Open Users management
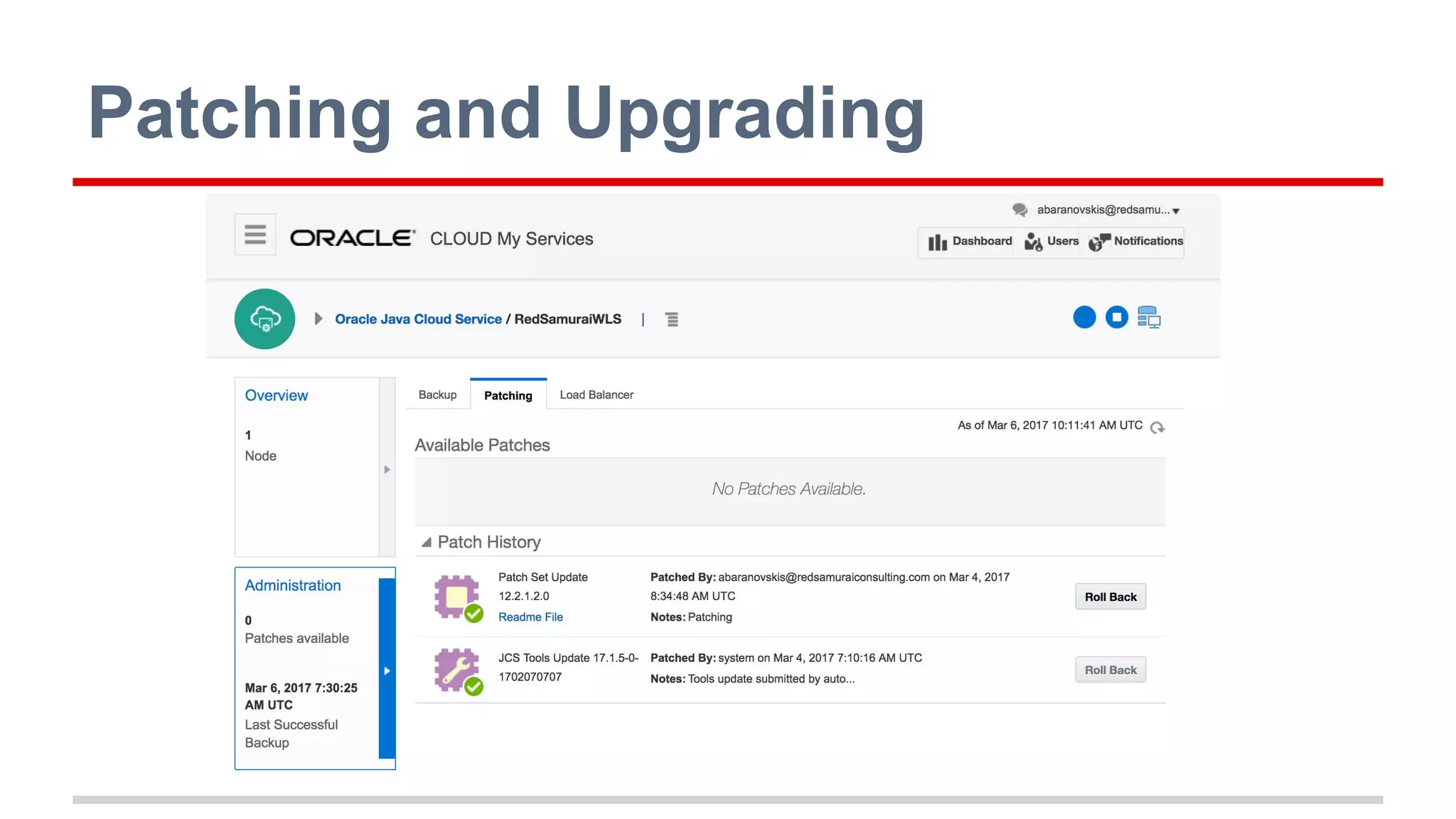The height and width of the screenshot is (819, 1456). [1051, 242]
